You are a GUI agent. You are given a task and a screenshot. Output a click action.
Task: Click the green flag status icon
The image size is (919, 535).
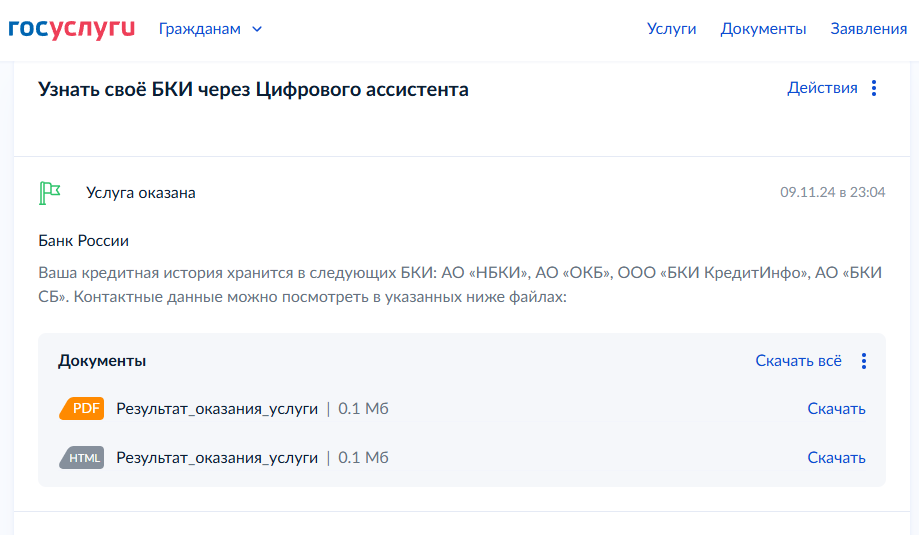[x=50, y=193]
